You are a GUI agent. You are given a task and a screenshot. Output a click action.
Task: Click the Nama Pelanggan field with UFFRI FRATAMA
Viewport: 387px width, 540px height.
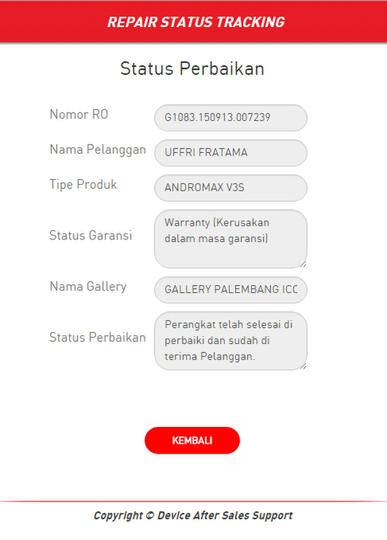231,153
